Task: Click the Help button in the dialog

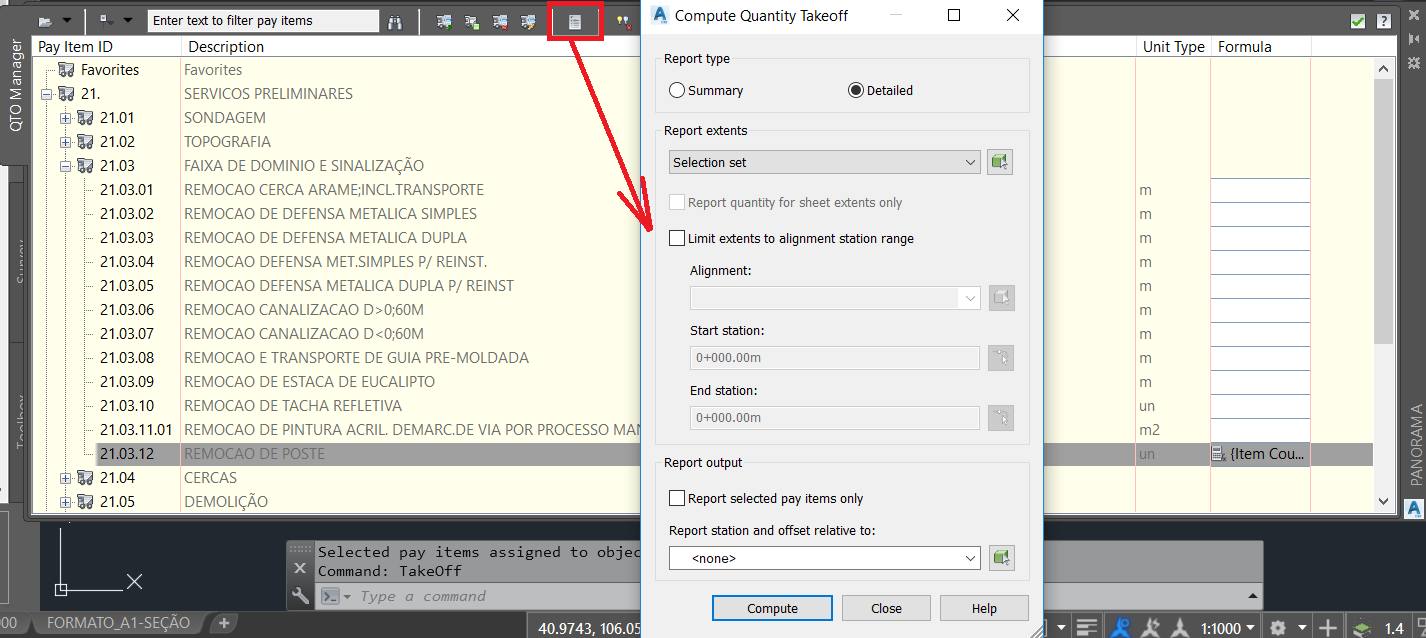Action: (984, 608)
